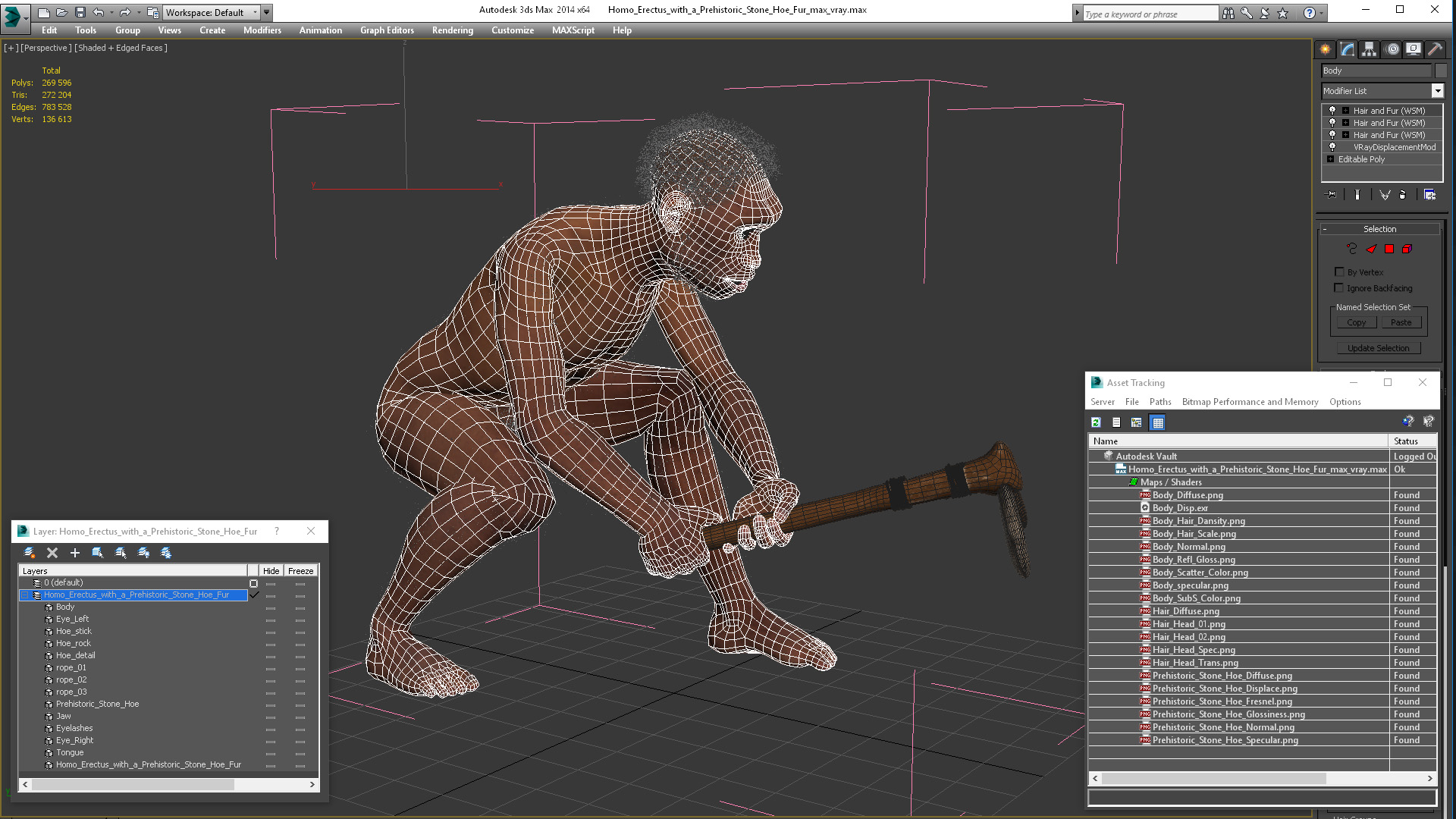Click the Update Selection button
Viewport: 1456px width, 819px height.
pos(1379,348)
